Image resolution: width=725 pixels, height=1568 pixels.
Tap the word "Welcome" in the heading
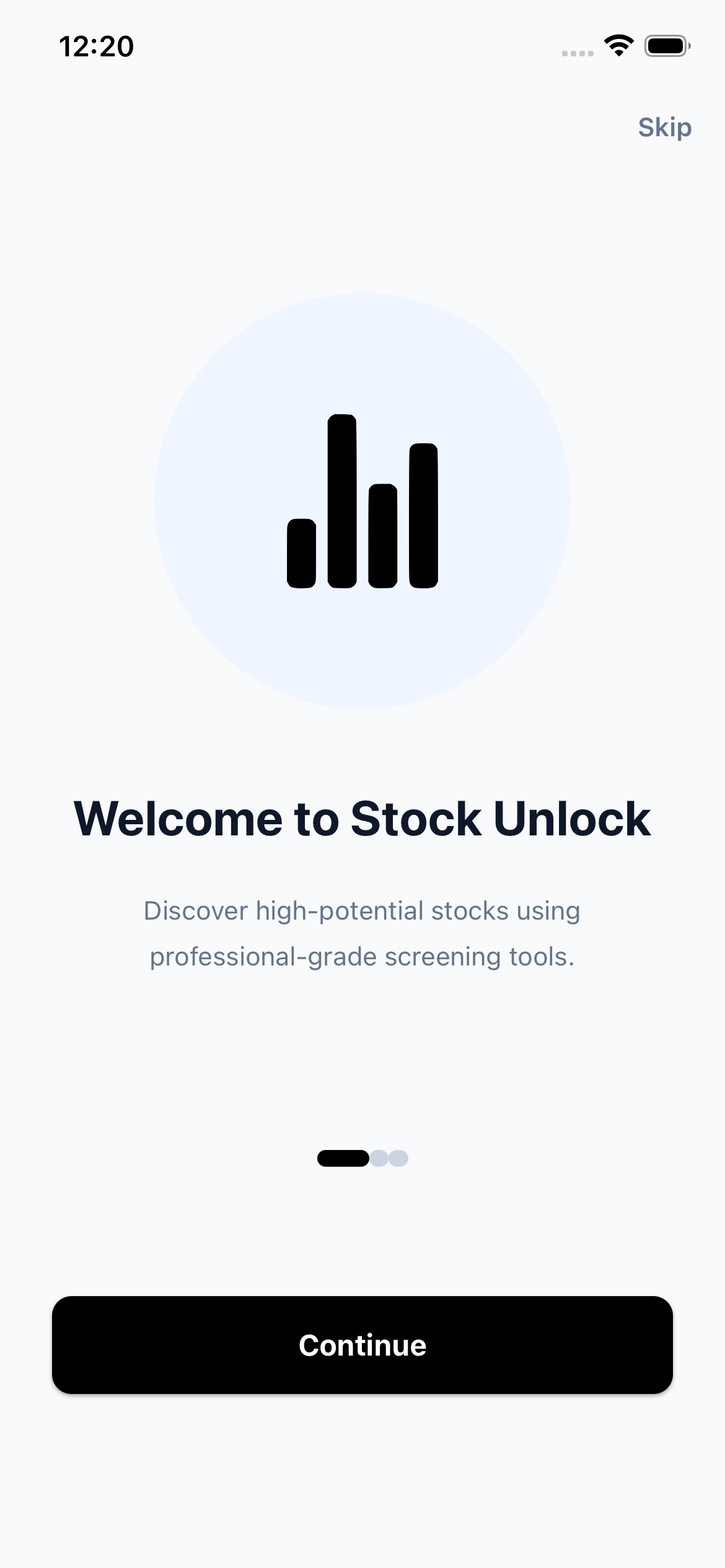click(x=178, y=819)
